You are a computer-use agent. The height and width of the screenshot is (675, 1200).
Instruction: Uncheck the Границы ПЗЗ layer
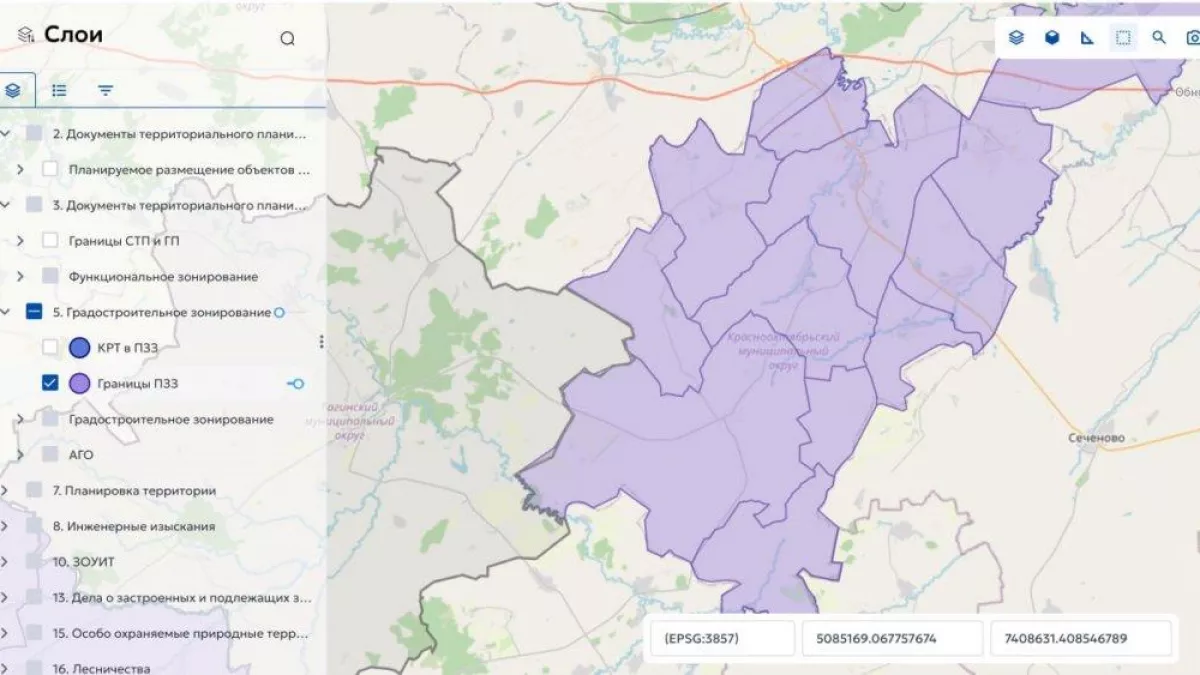tap(50, 383)
